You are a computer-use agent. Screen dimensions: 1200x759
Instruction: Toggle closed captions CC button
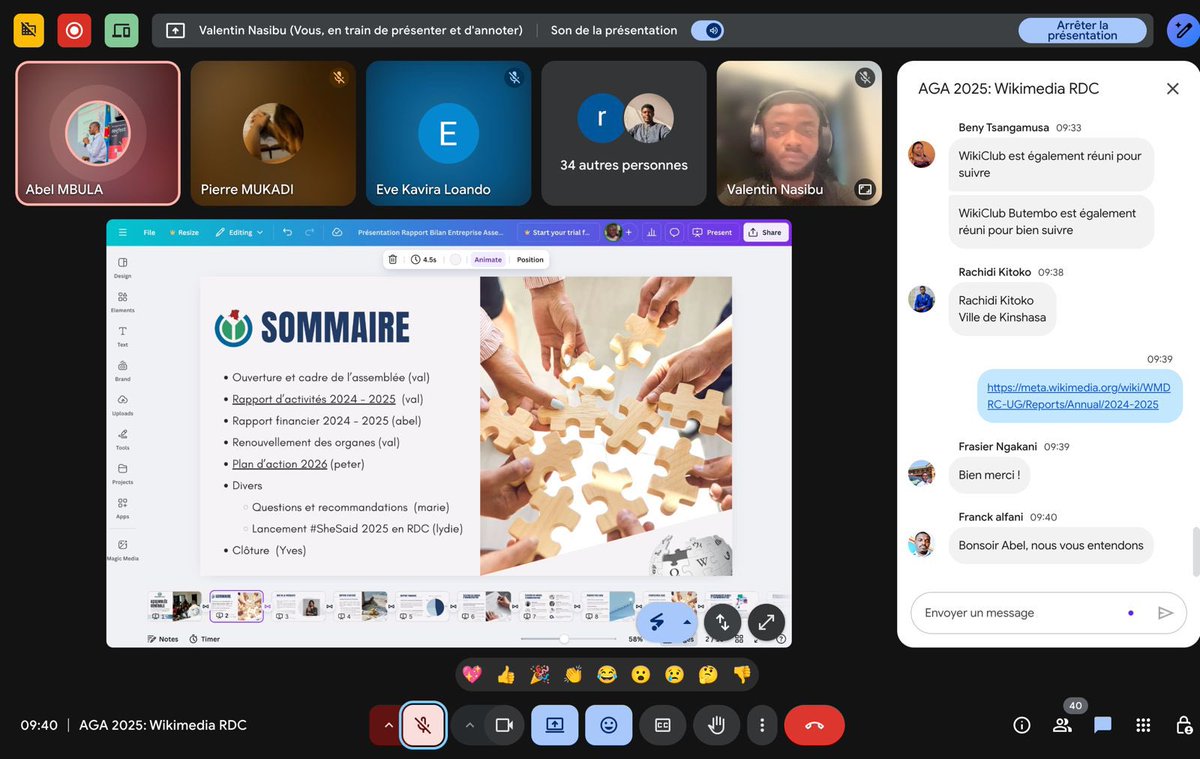tap(662, 725)
